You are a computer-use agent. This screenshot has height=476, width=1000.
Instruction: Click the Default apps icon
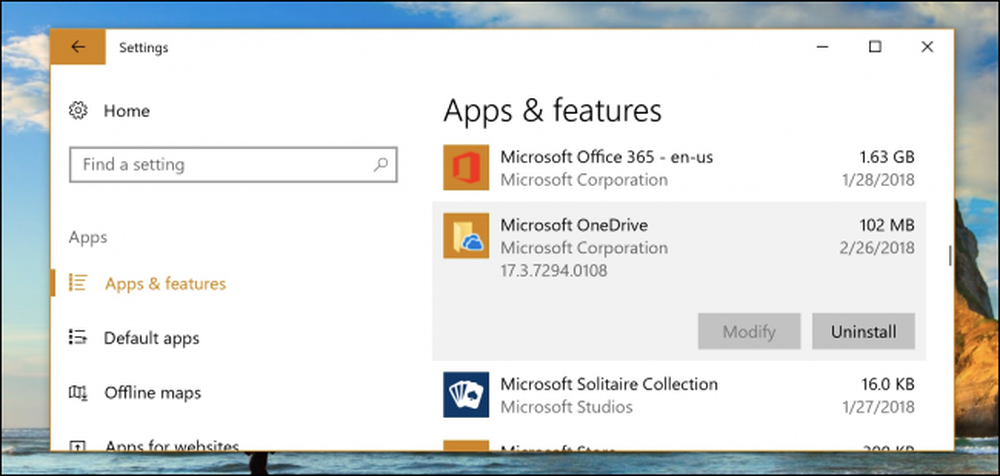pyautogui.click(x=77, y=337)
